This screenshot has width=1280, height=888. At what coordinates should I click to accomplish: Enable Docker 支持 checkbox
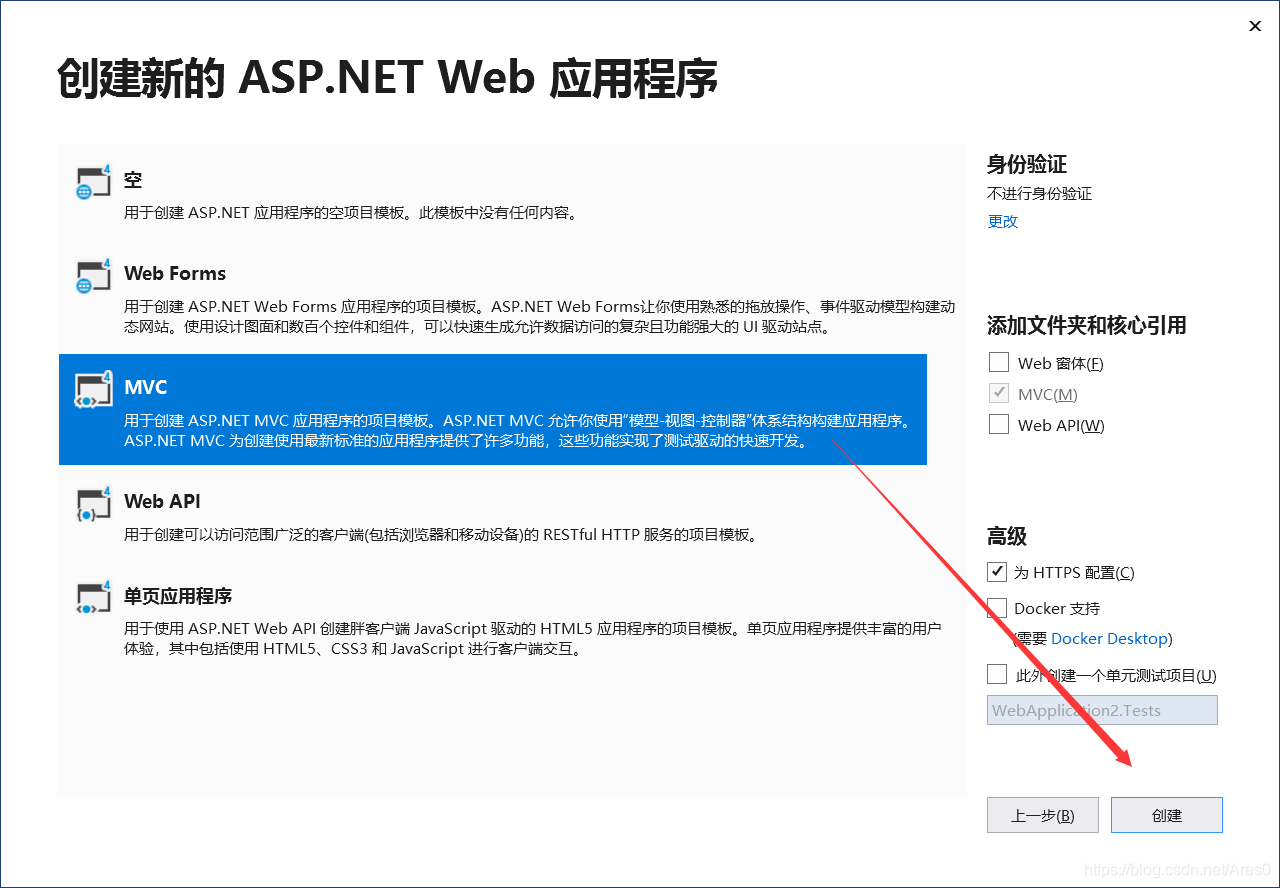pyautogui.click(x=996, y=608)
